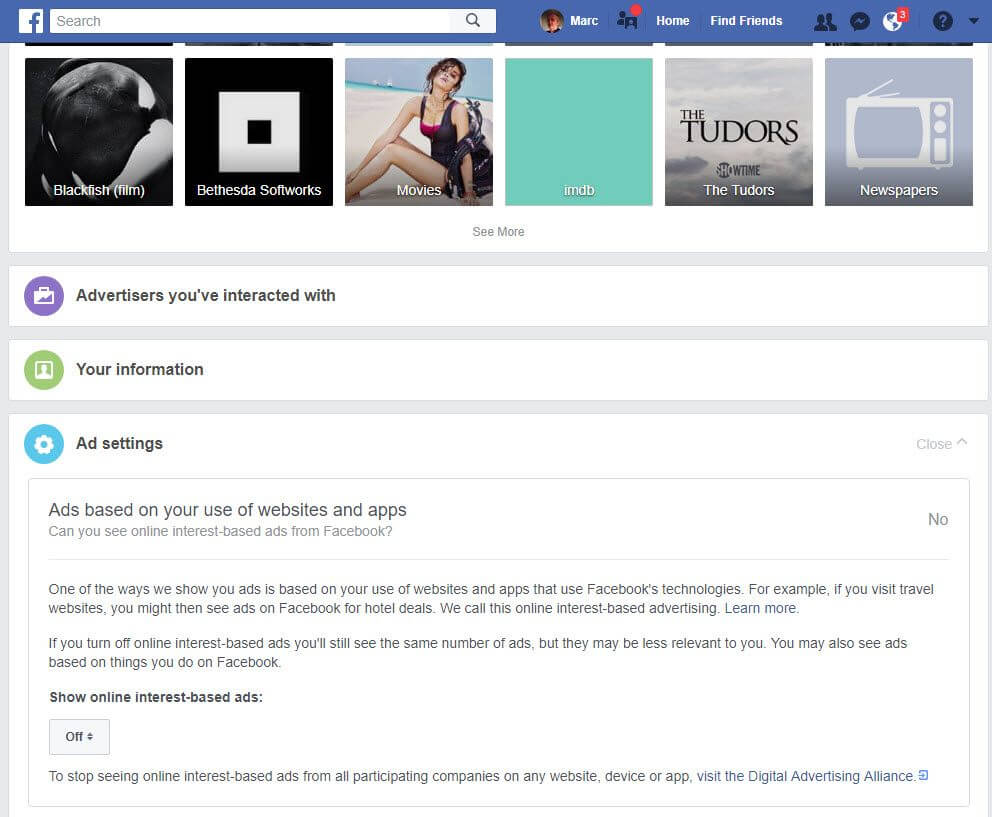The width and height of the screenshot is (992, 817).
Task: Click the No status for interest-based ads
Action: (x=938, y=520)
